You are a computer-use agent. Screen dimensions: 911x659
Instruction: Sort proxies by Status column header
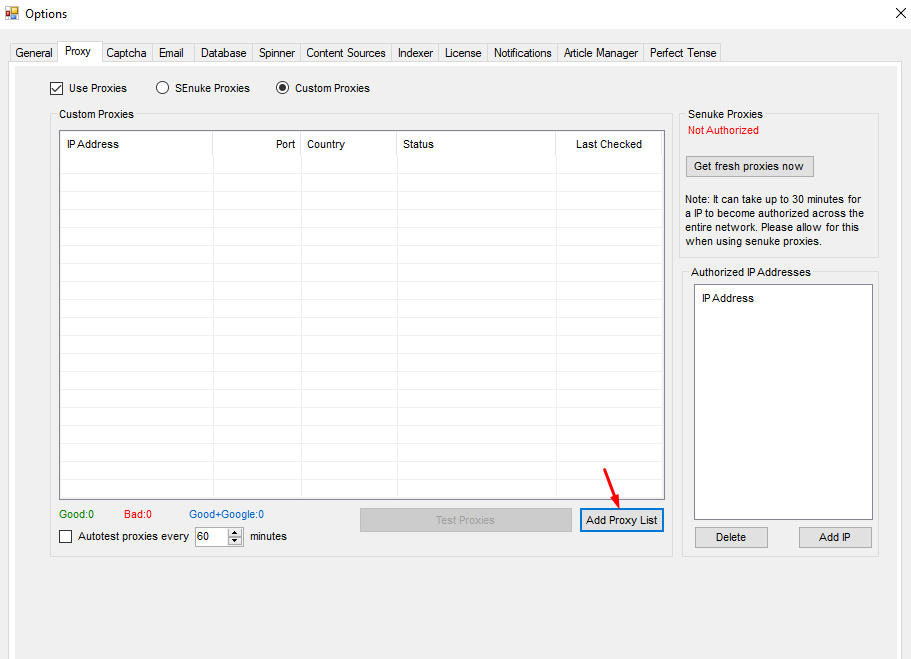coord(476,144)
